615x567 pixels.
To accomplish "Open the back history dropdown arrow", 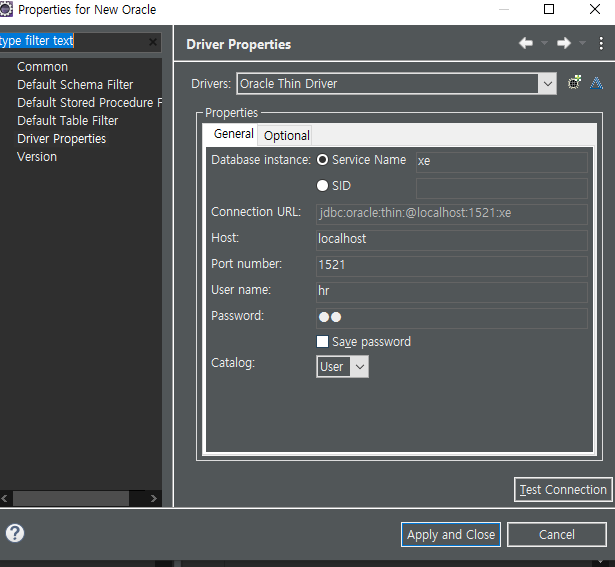I will 544,43.
